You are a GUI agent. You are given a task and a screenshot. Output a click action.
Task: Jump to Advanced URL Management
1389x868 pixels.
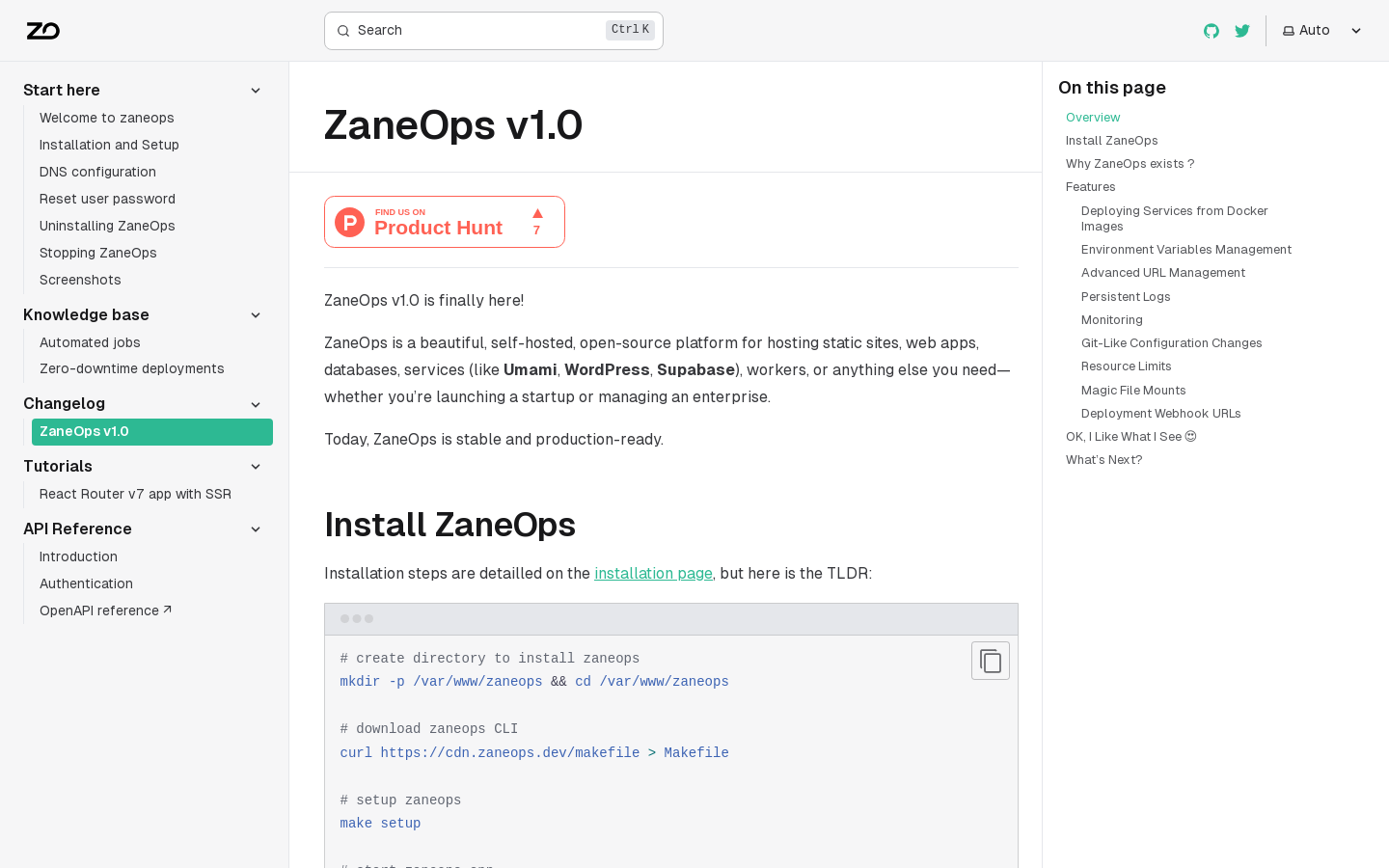pyautogui.click(x=1163, y=273)
